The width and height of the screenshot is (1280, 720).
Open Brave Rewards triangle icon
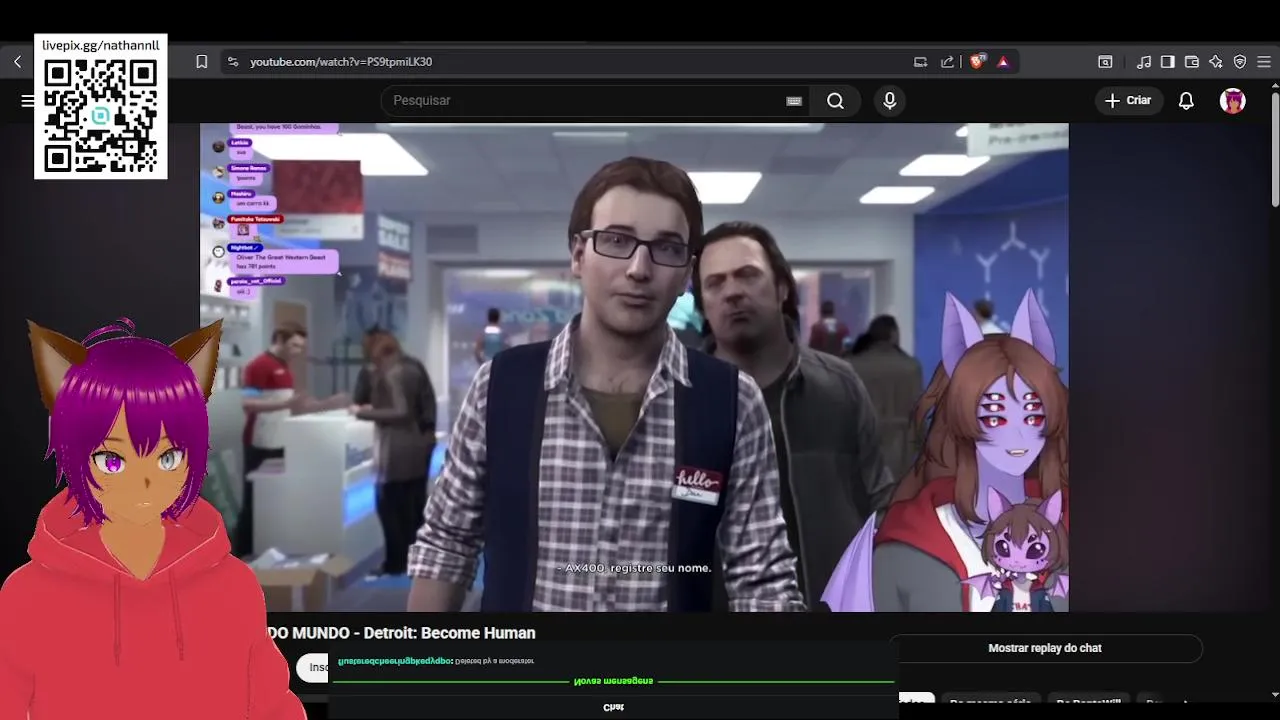coord(1003,62)
